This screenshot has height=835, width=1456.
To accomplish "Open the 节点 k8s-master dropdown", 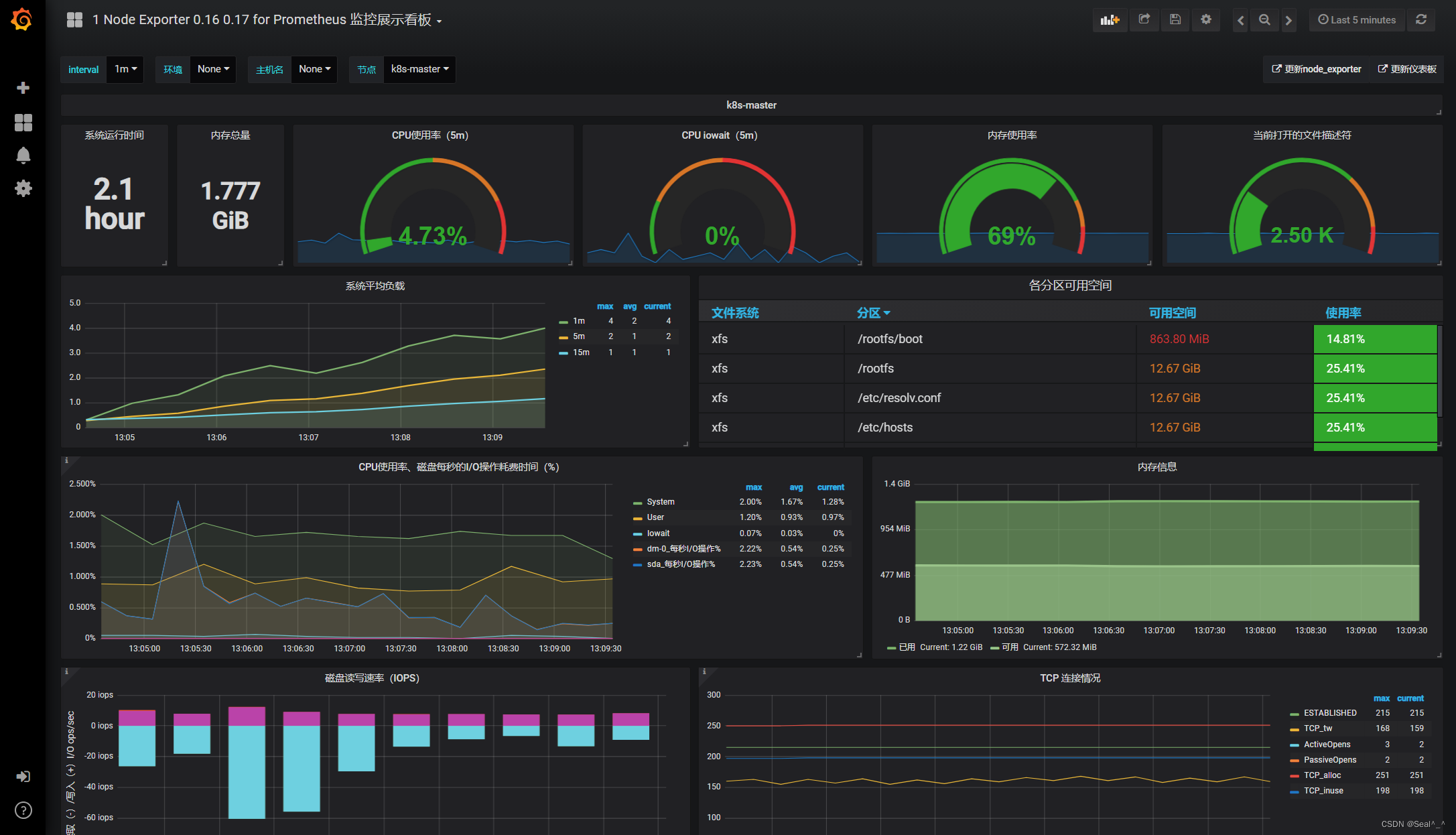I will pyautogui.click(x=419, y=69).
